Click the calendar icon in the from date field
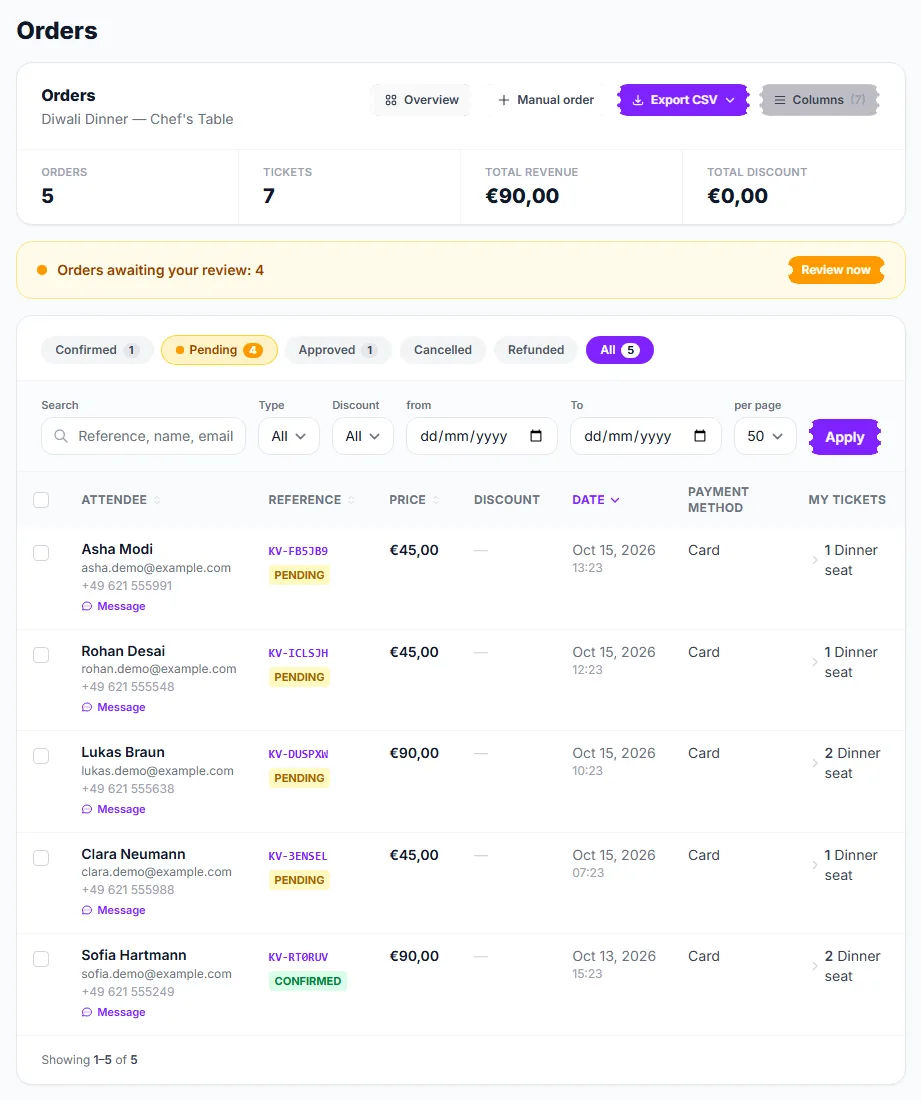This screenshot has height=1100, width=921. tap(536, 436)
